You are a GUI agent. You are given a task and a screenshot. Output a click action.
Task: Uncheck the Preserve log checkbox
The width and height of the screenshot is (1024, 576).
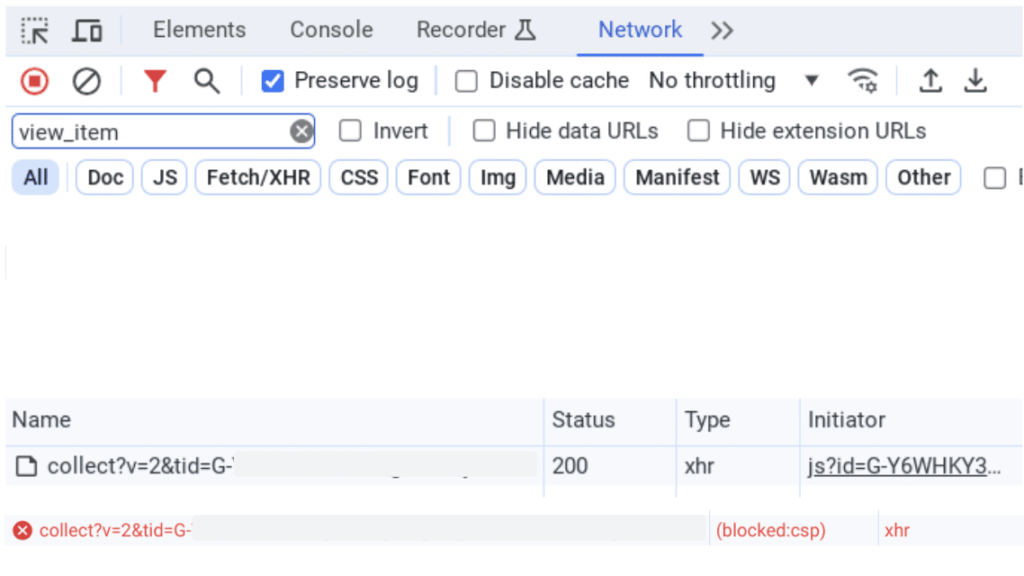(x=272, y=80)
